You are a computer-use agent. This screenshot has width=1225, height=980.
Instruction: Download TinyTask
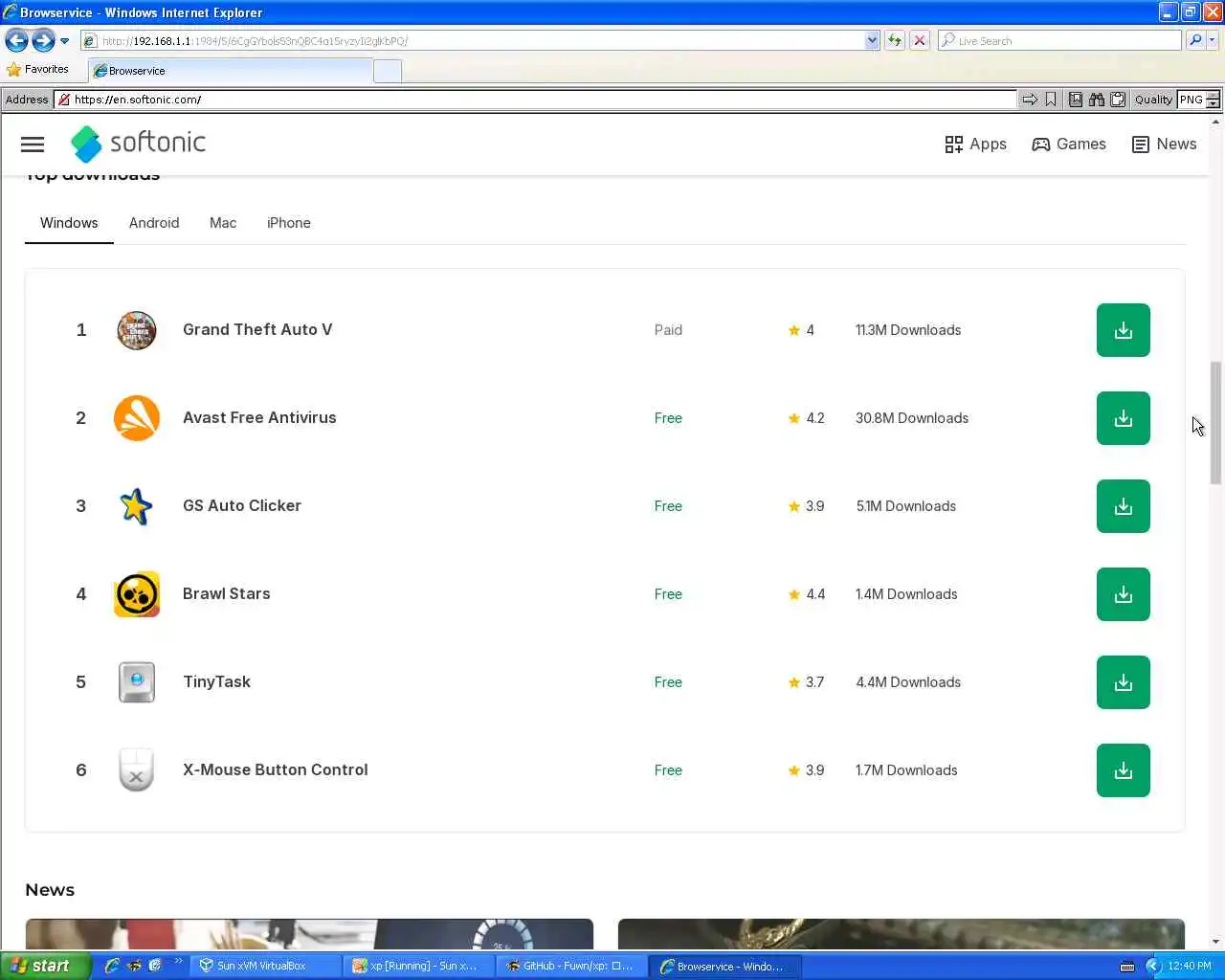[1124, 682]
